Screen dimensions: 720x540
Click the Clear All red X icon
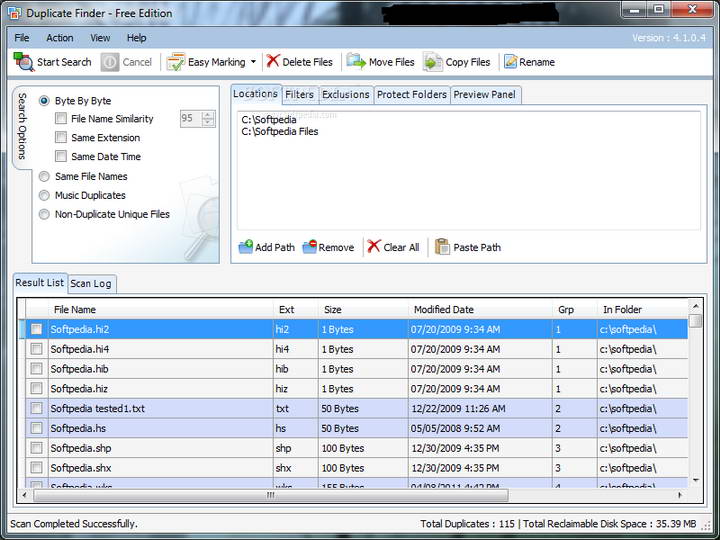pos(374,246)
